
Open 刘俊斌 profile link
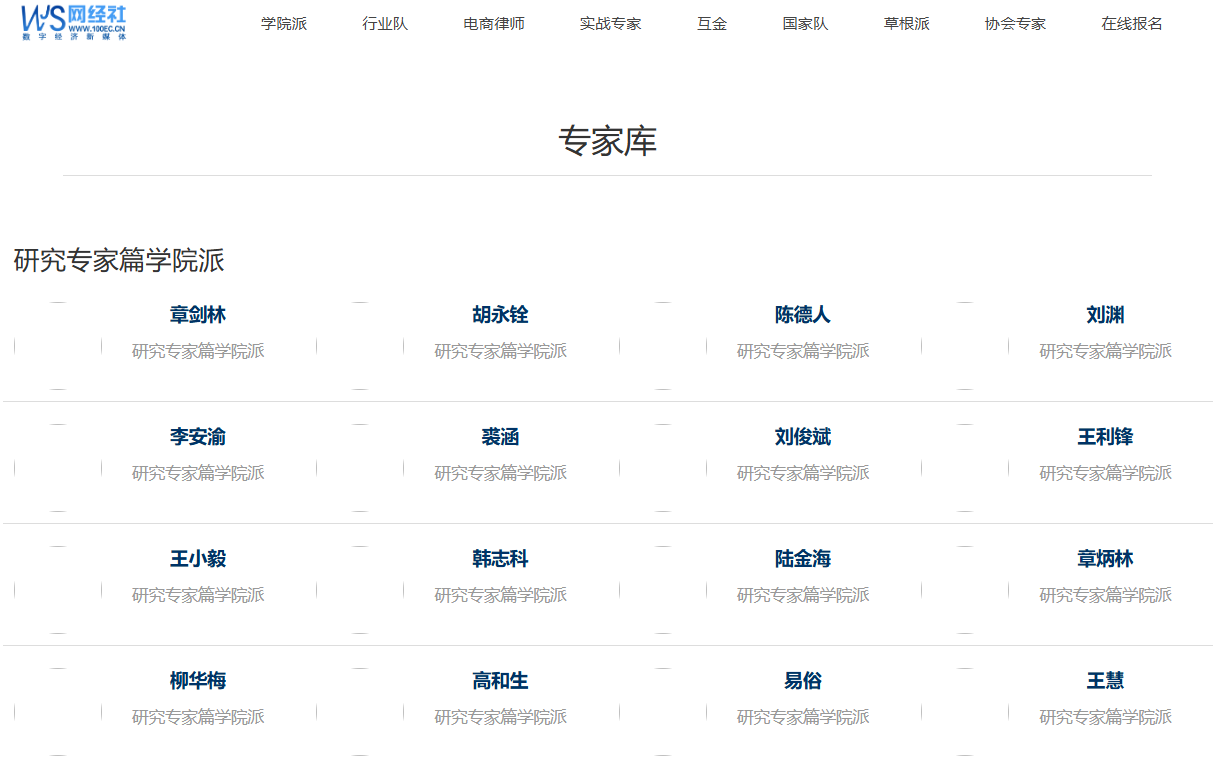[803, 437]
